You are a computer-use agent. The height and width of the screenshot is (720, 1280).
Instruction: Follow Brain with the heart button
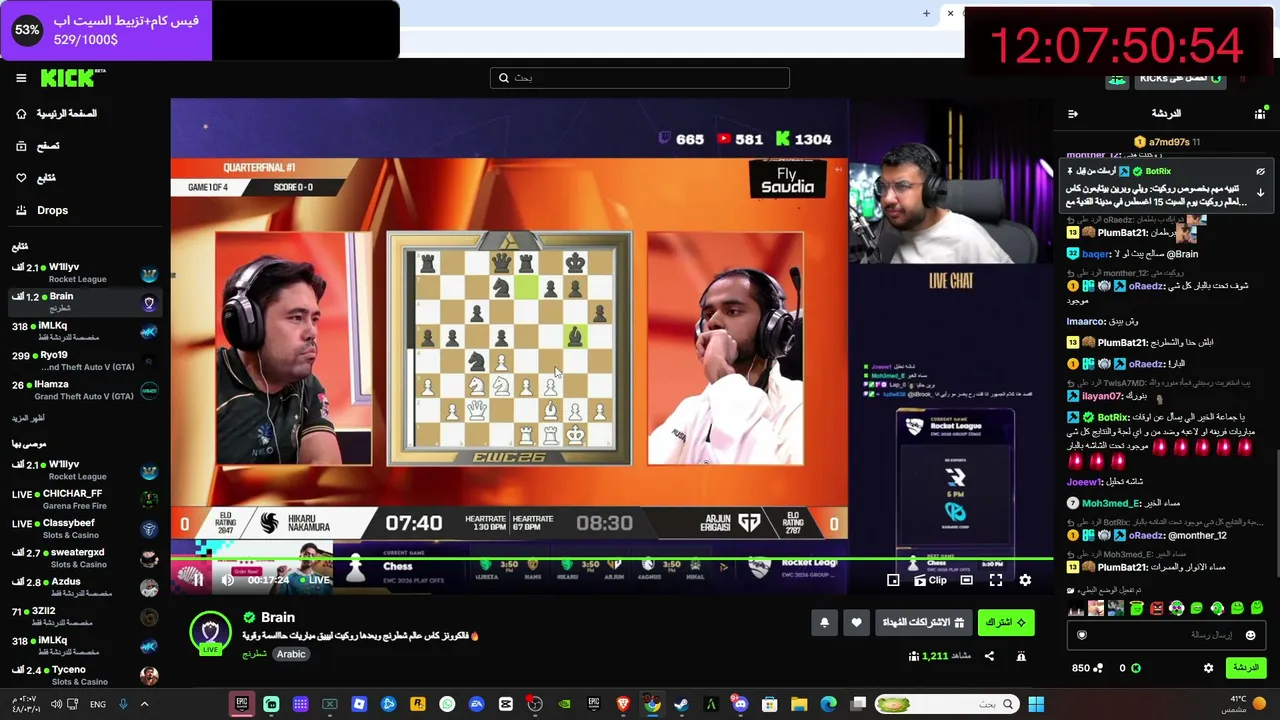(x=856, y=622)
